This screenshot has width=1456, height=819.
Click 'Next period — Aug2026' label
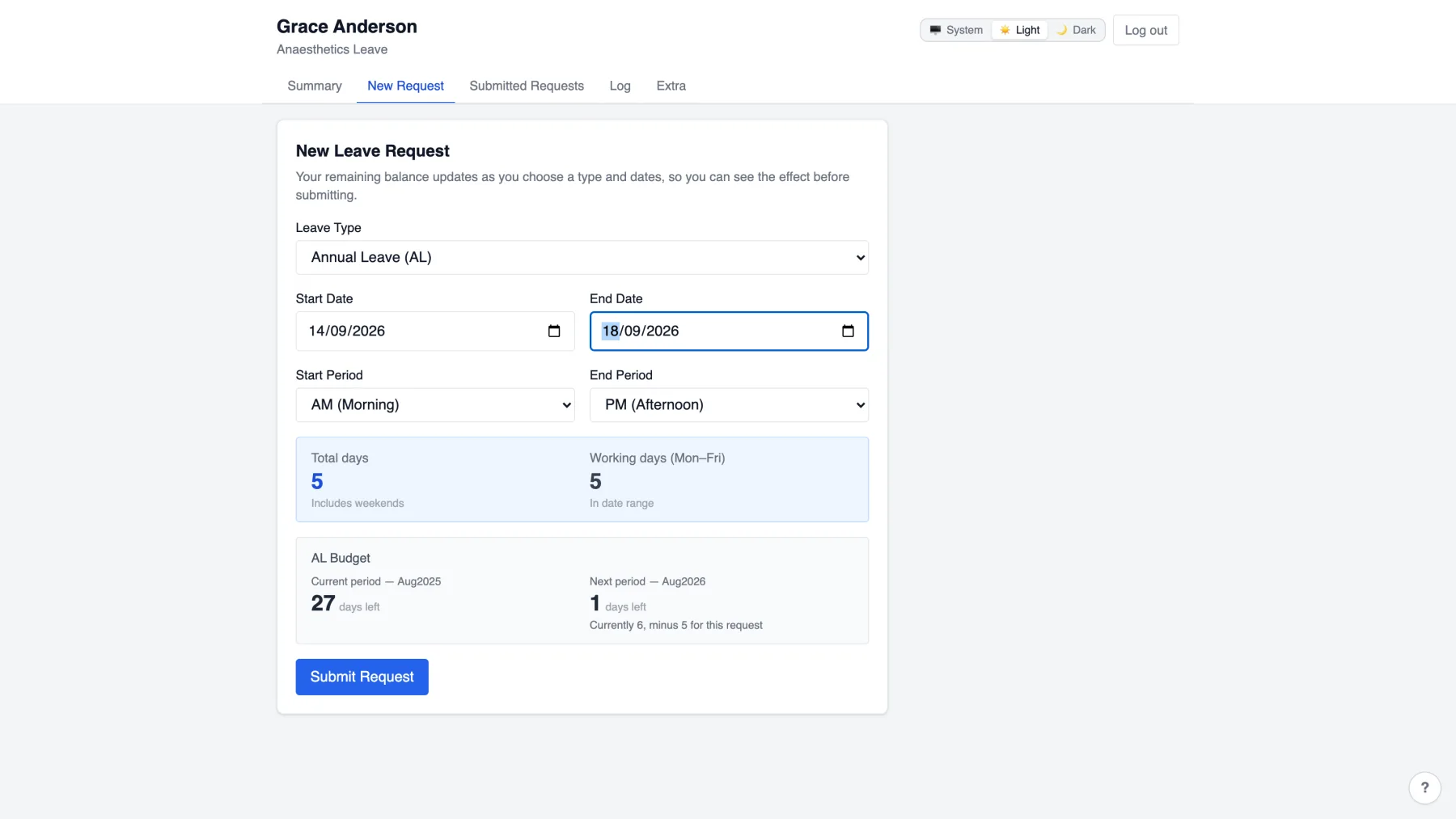click(647, 581)
